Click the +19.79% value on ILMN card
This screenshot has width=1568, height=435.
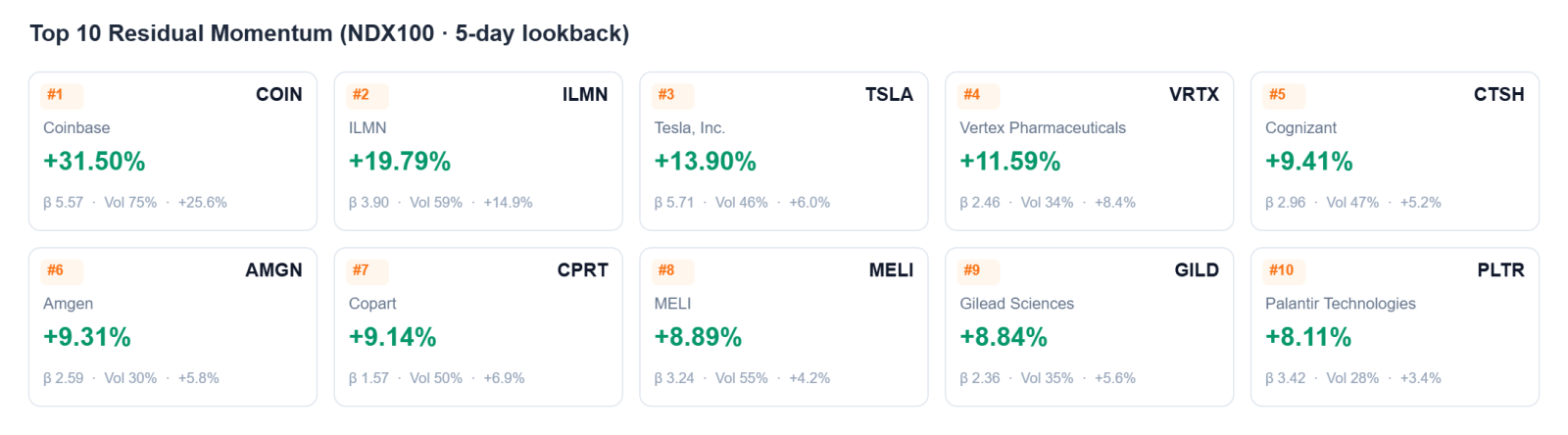coord(400,162)
